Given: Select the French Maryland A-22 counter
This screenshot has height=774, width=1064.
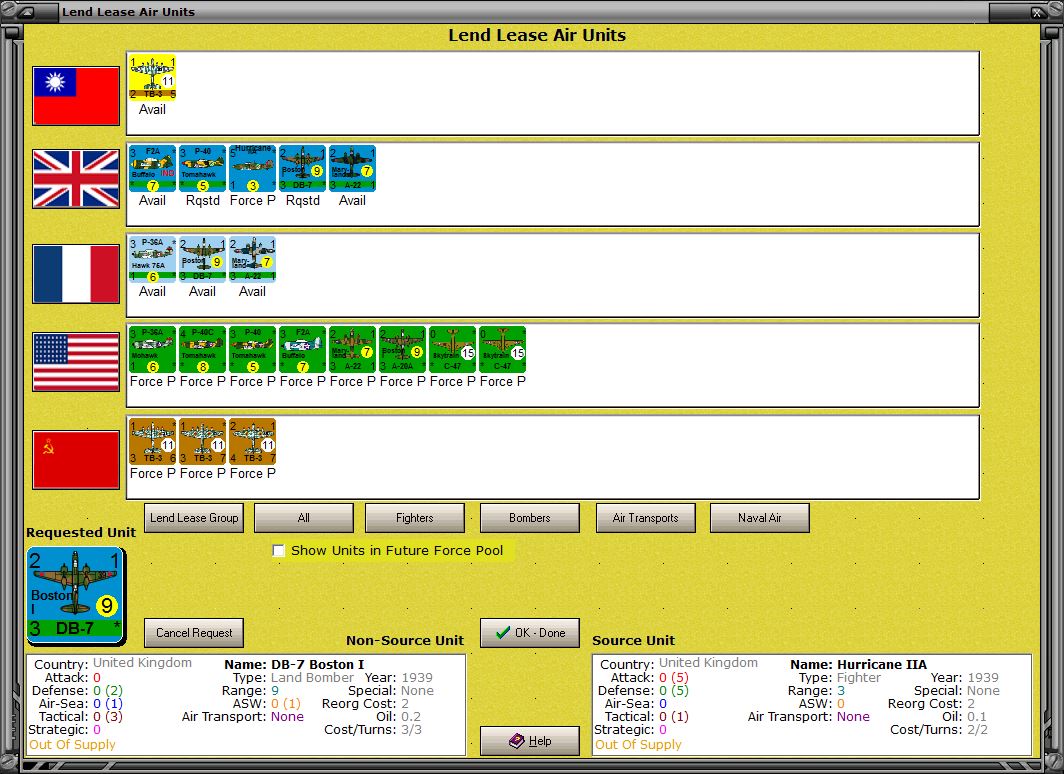Looking at the screenshot, I should (x=252, y=259).
